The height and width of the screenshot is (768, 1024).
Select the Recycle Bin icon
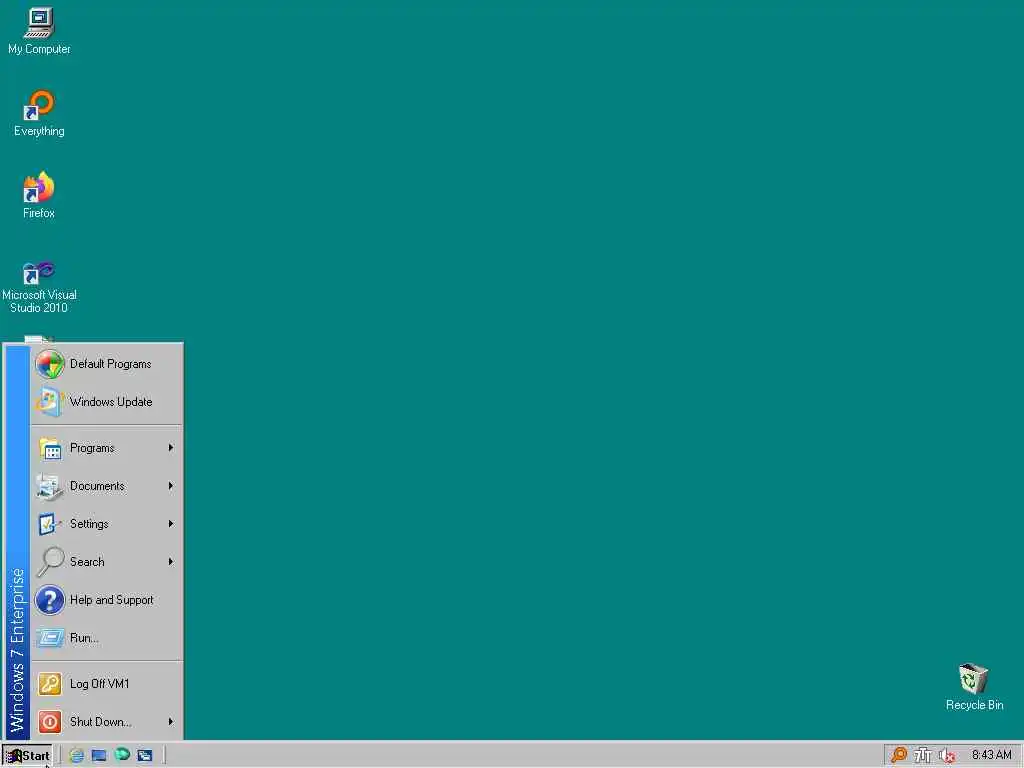pos(974,686)
